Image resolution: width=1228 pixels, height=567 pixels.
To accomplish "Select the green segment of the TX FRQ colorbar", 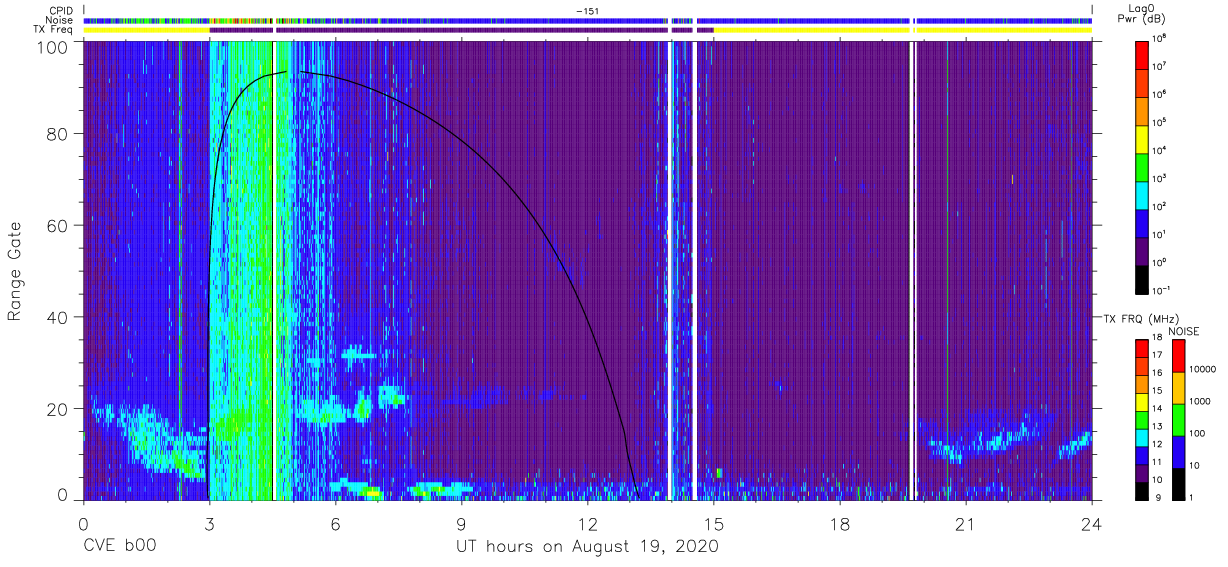I will coord(1144,419).
